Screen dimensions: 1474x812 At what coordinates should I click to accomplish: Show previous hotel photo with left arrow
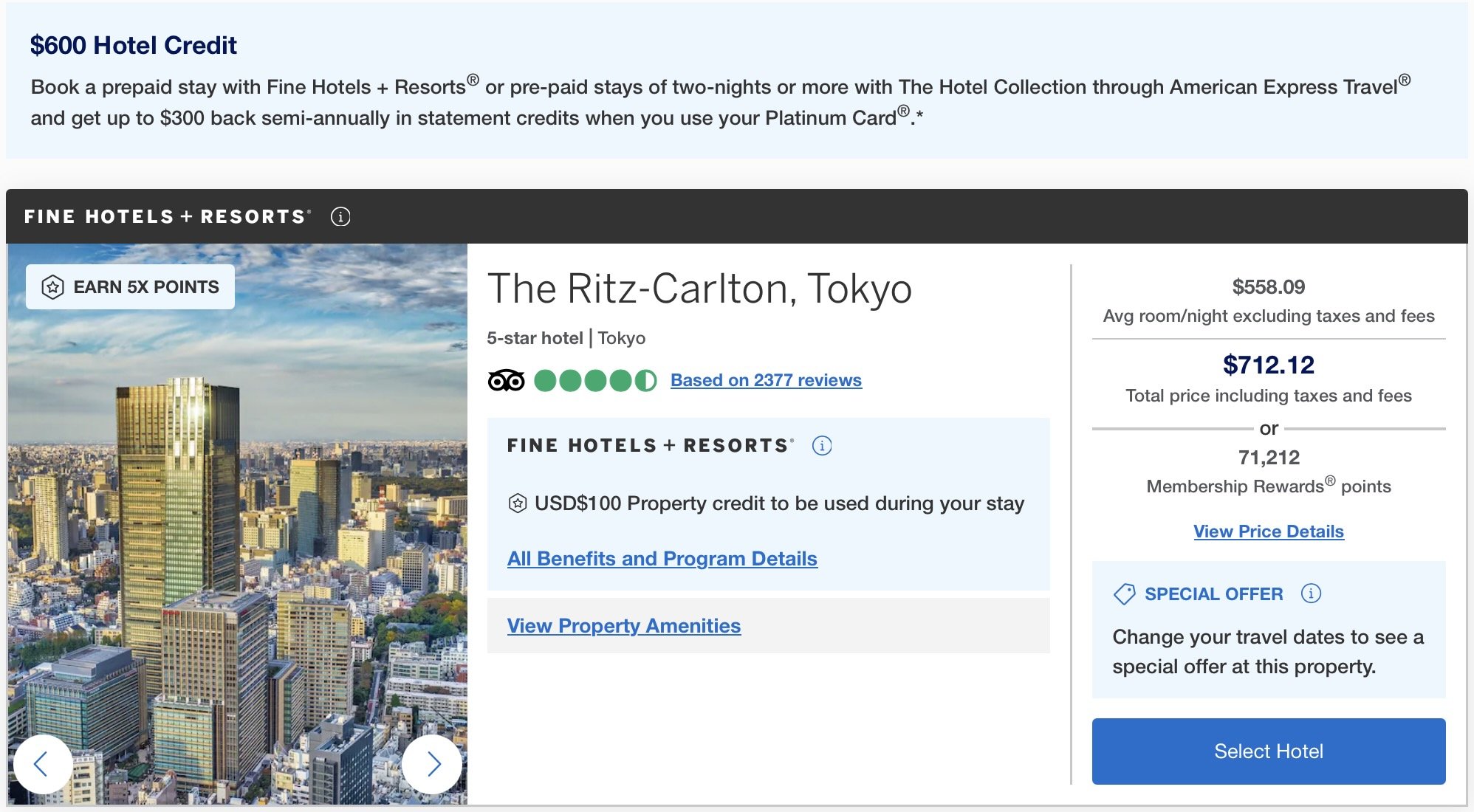pyautogui.click(x=42, y=764)
